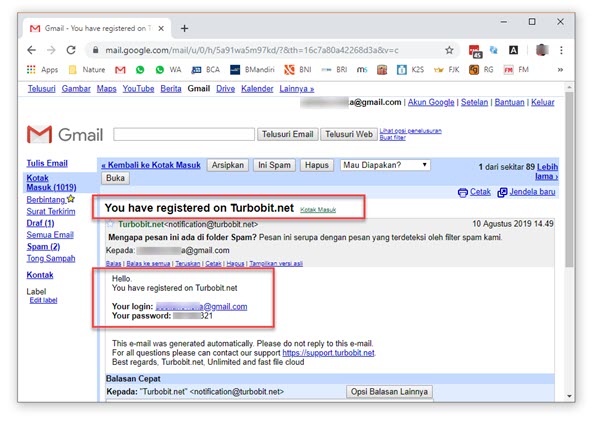Click the browser Back arrow
The image size is (600, 429).
(32, 50)
